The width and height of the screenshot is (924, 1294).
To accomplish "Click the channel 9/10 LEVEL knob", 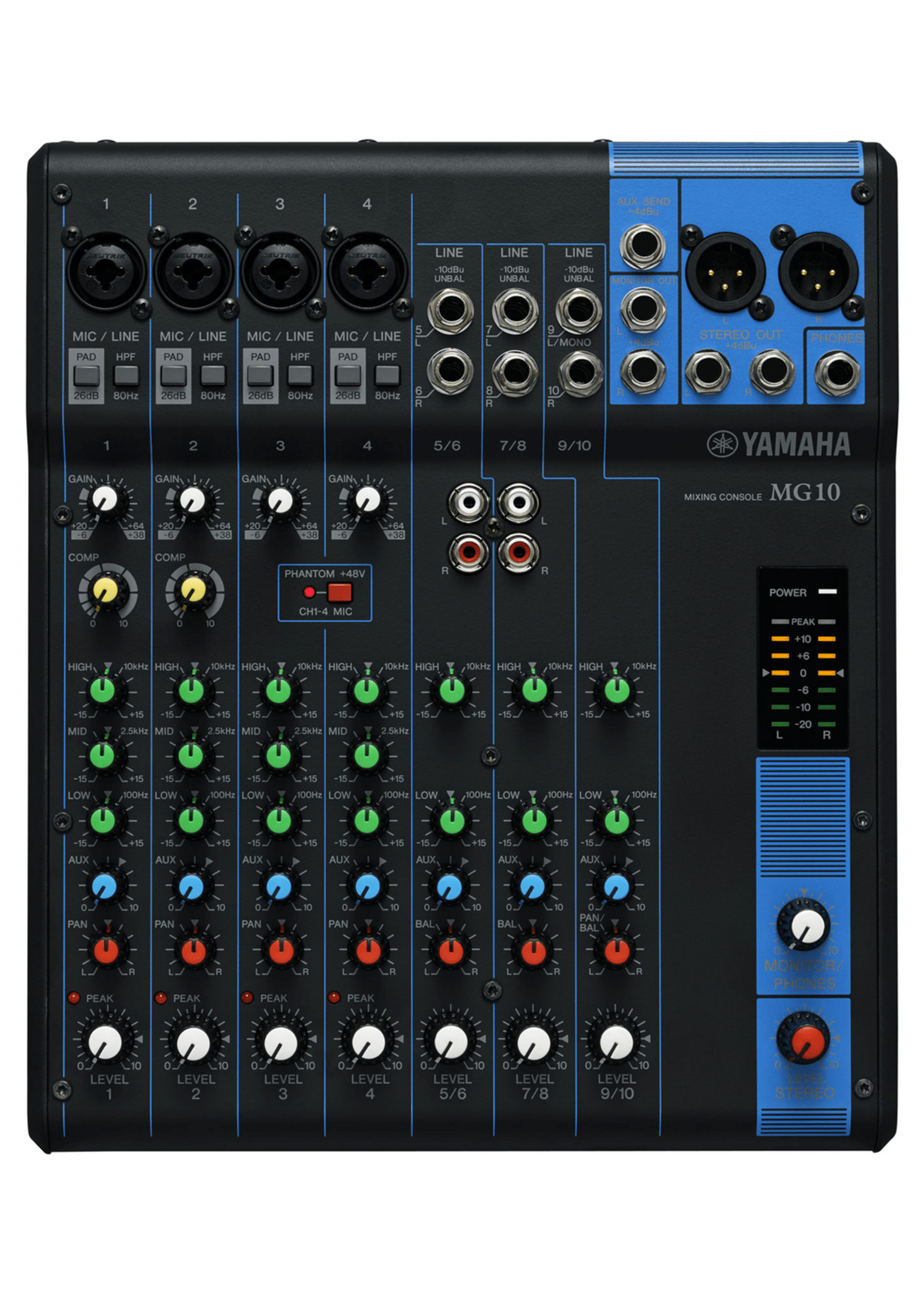I will (x=617, y=1041).
